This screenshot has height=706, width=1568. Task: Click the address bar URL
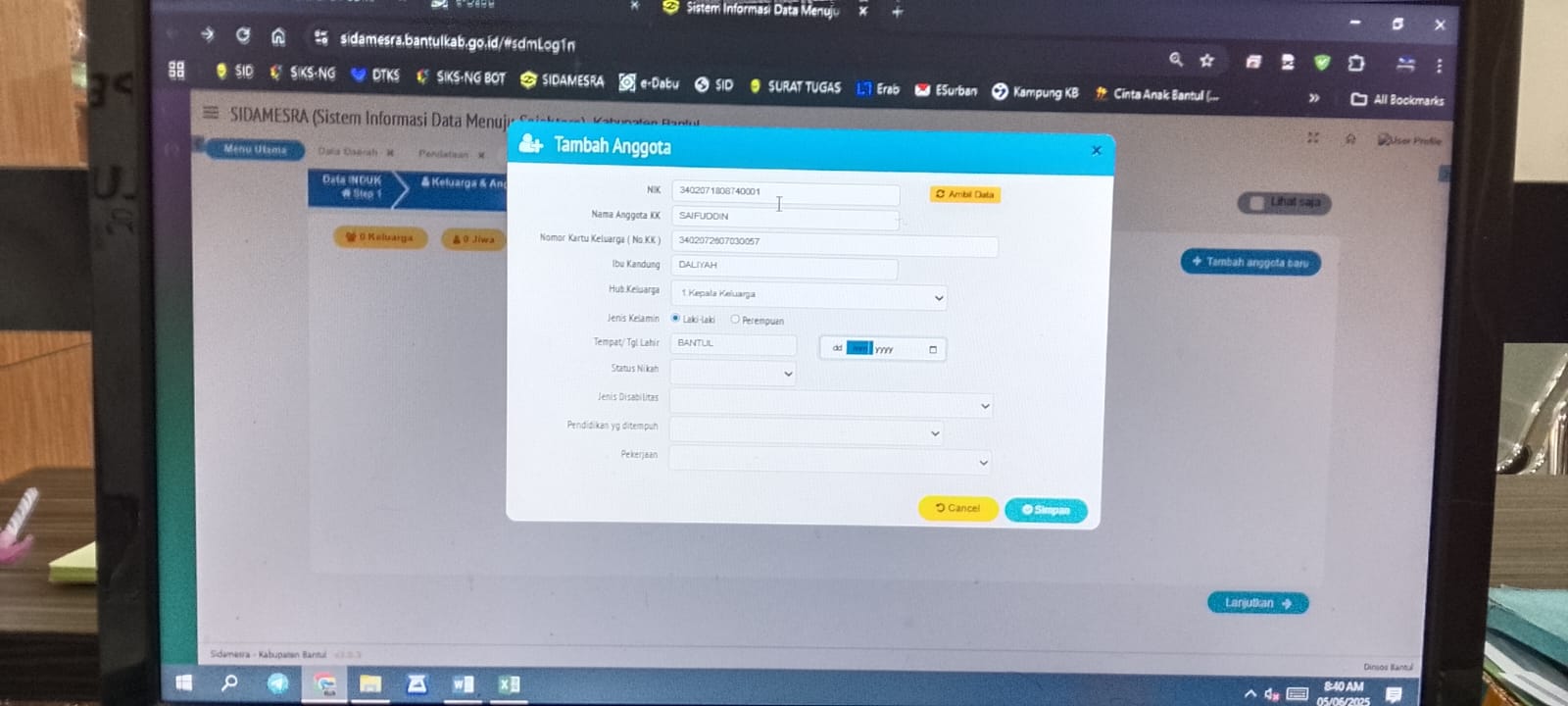pyautogui.click(x=458, y=41)
